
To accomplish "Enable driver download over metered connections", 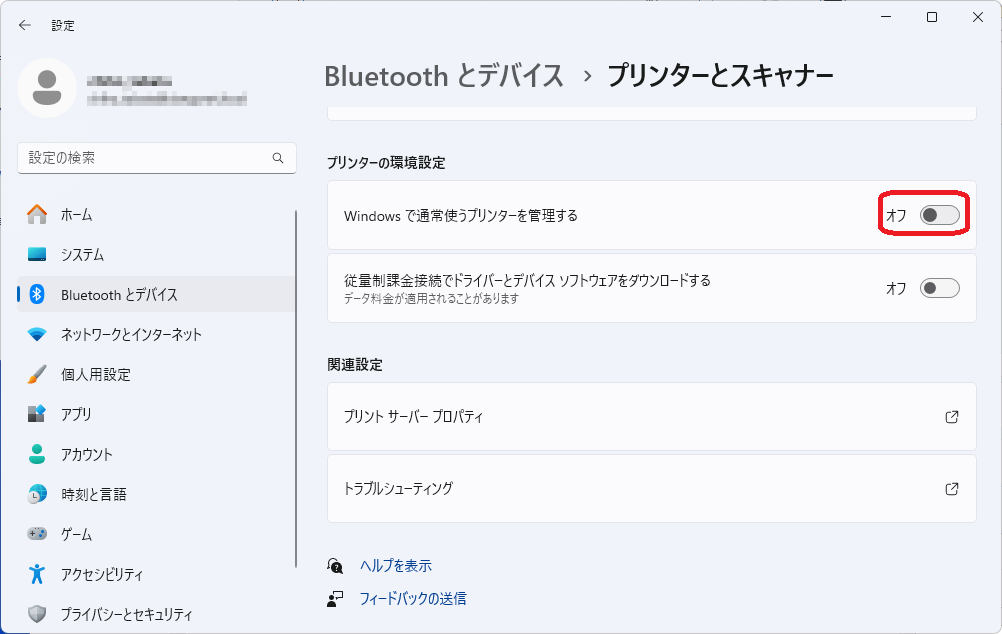I will tap(939, 288).
